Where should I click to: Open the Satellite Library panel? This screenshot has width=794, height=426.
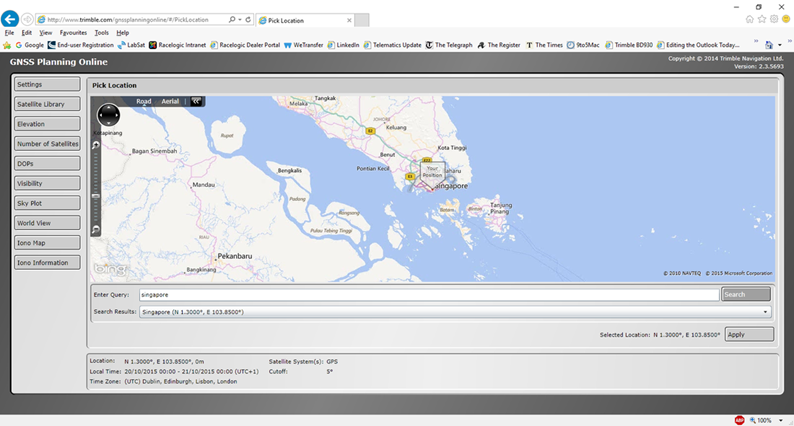coord(47,104)
